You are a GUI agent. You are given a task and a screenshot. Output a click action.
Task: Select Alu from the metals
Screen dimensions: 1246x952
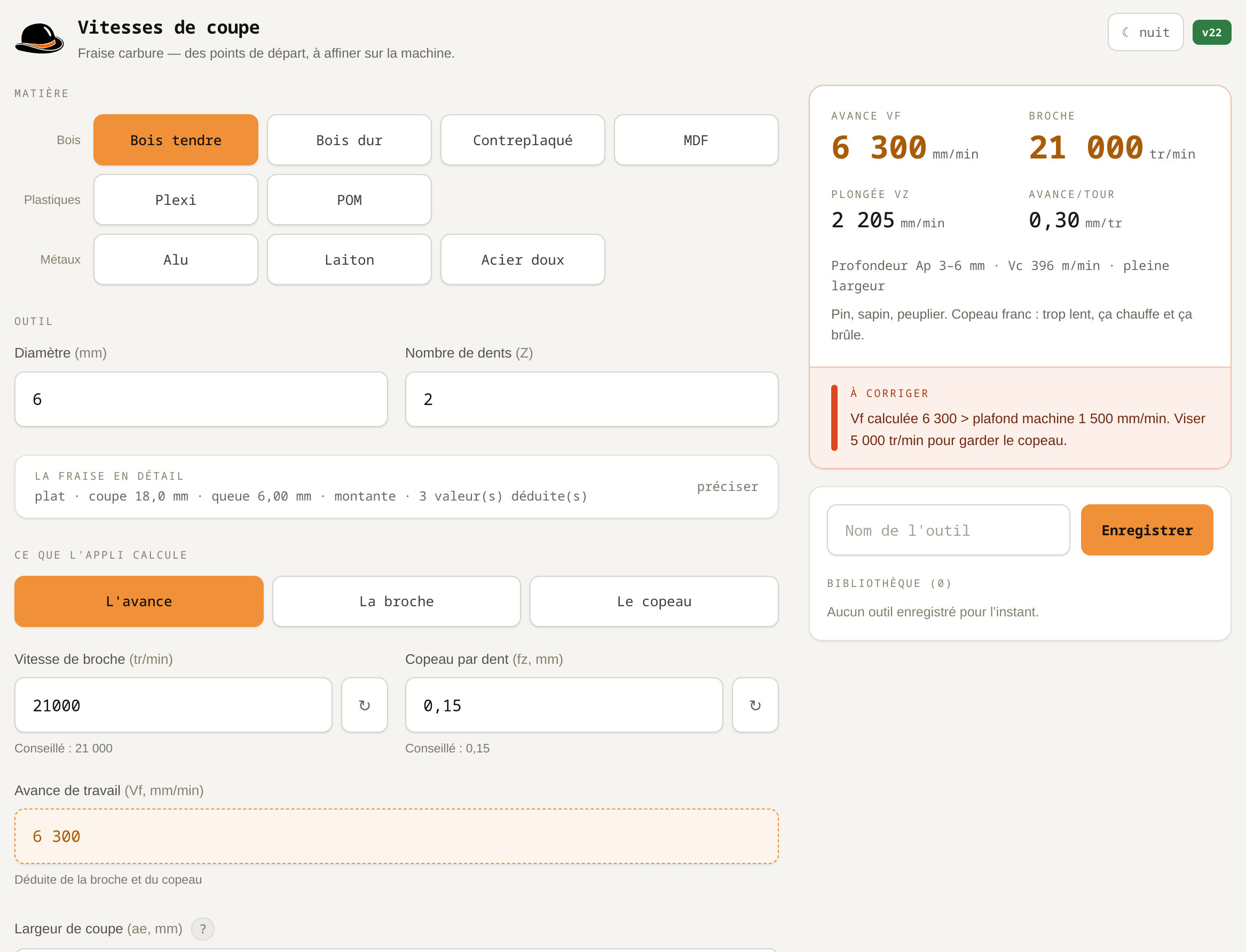[x=176, y=259]
